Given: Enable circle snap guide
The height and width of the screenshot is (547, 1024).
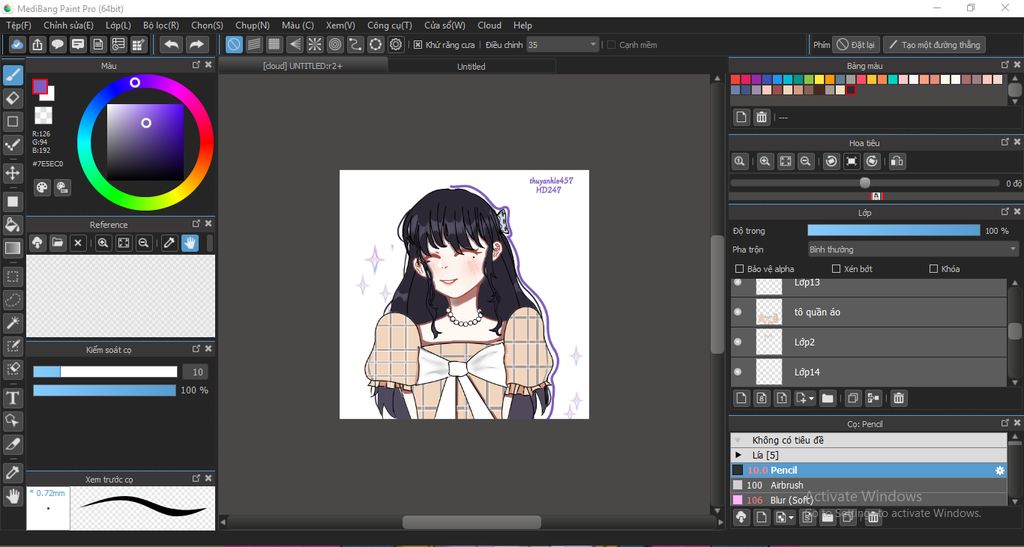Looking at the screenshot, I should coord(335,44).
